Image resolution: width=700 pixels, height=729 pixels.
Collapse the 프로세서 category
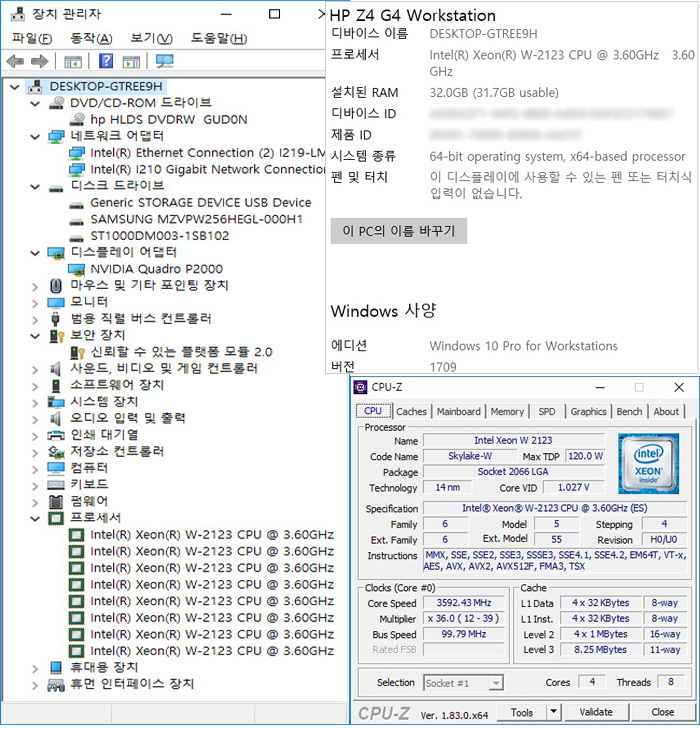coord(35,518)
